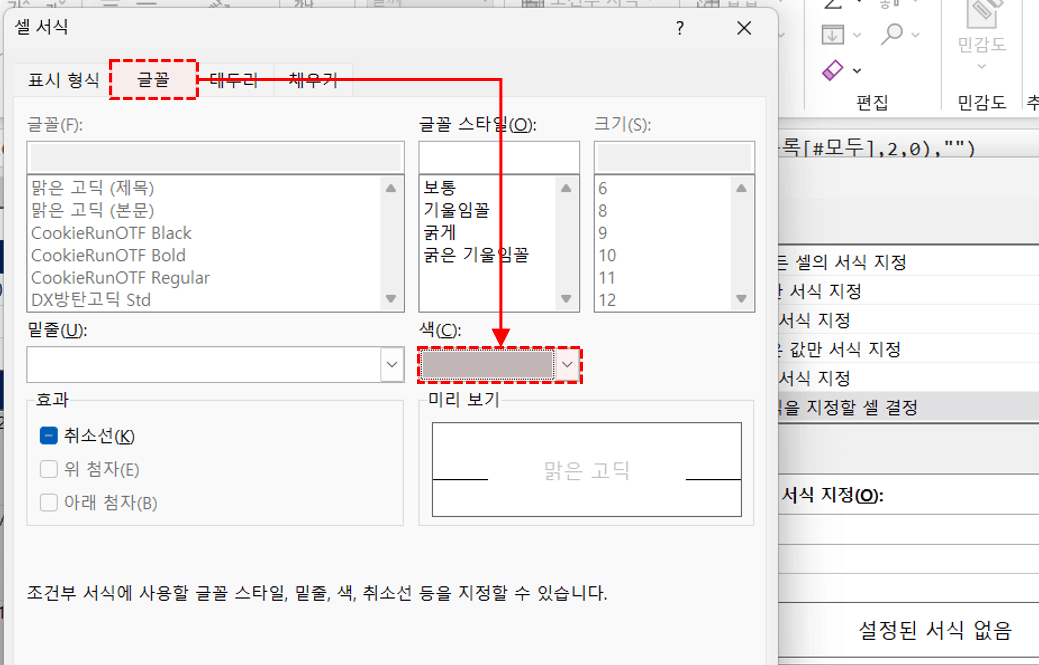
Task: Expand the find magnifier dropdown arrow
Action: 916,34
